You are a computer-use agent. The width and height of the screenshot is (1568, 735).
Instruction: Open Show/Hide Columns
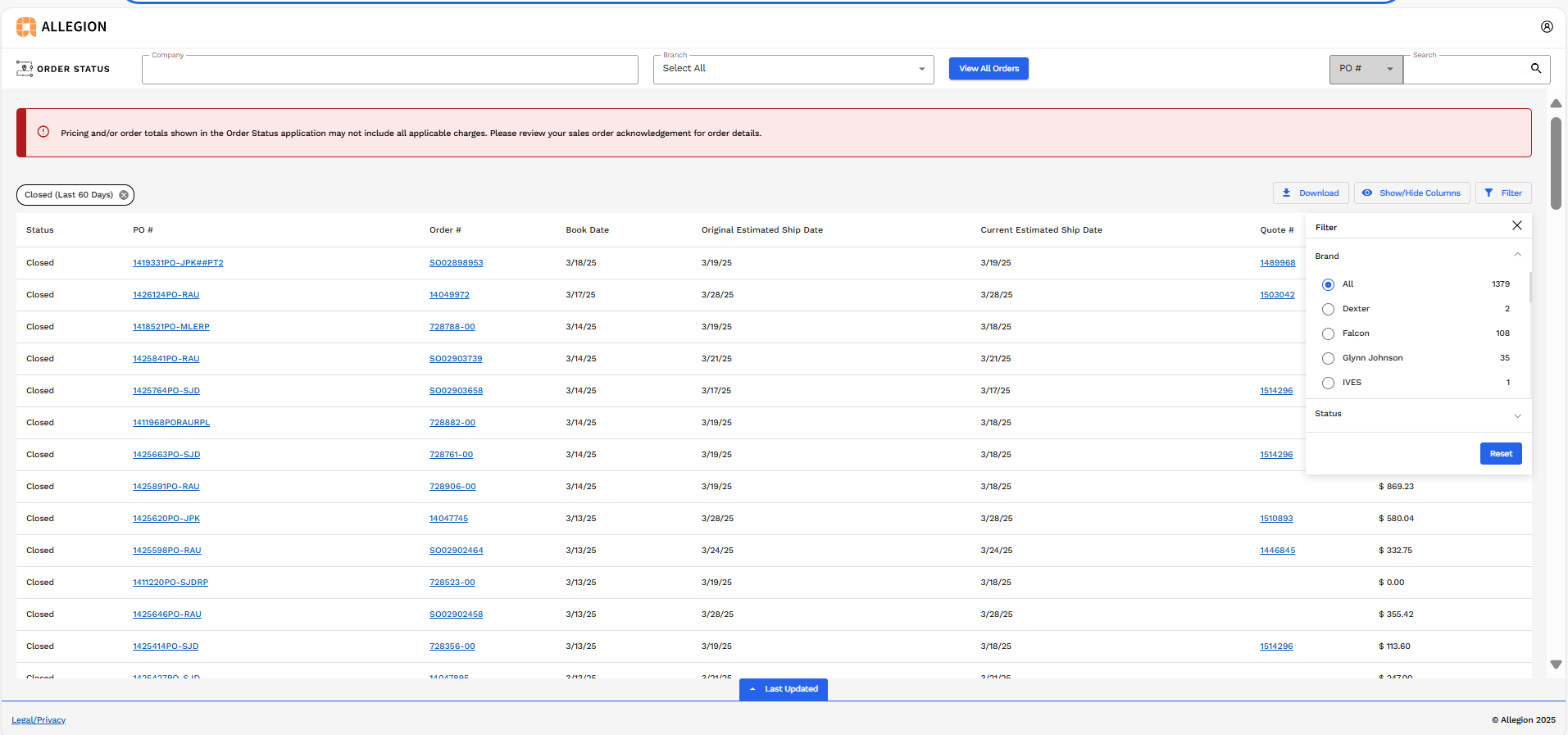tap(1411, 193)
